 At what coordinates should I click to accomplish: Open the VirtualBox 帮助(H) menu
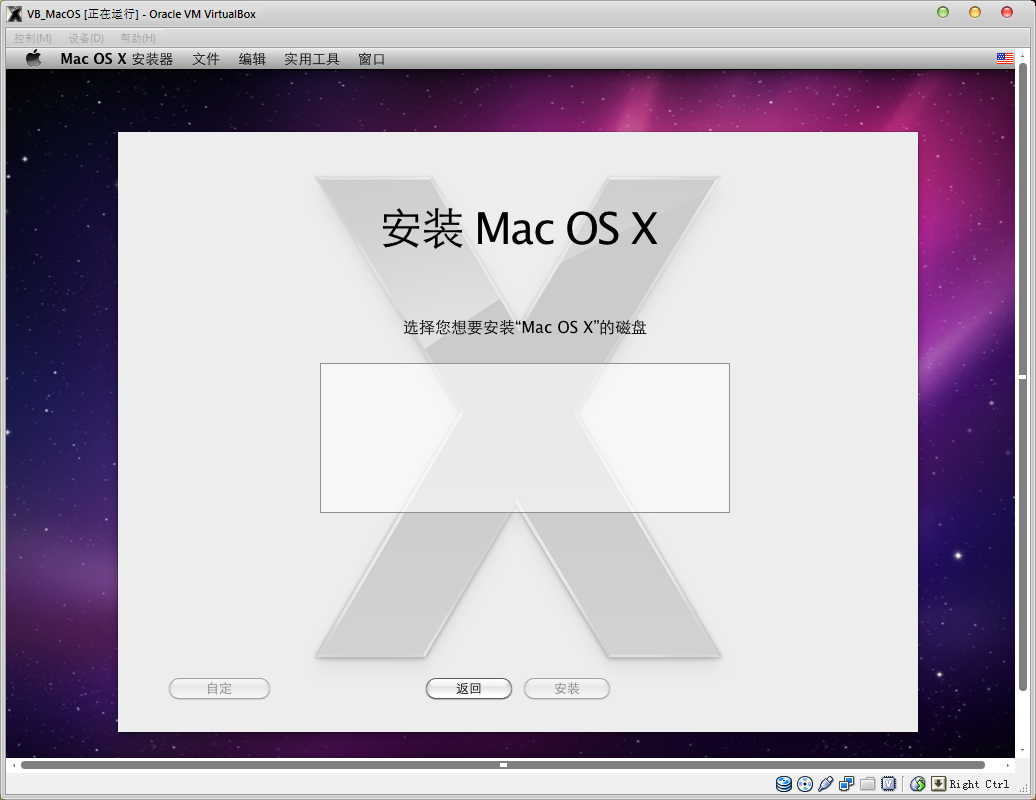click(x=138, y=38)
